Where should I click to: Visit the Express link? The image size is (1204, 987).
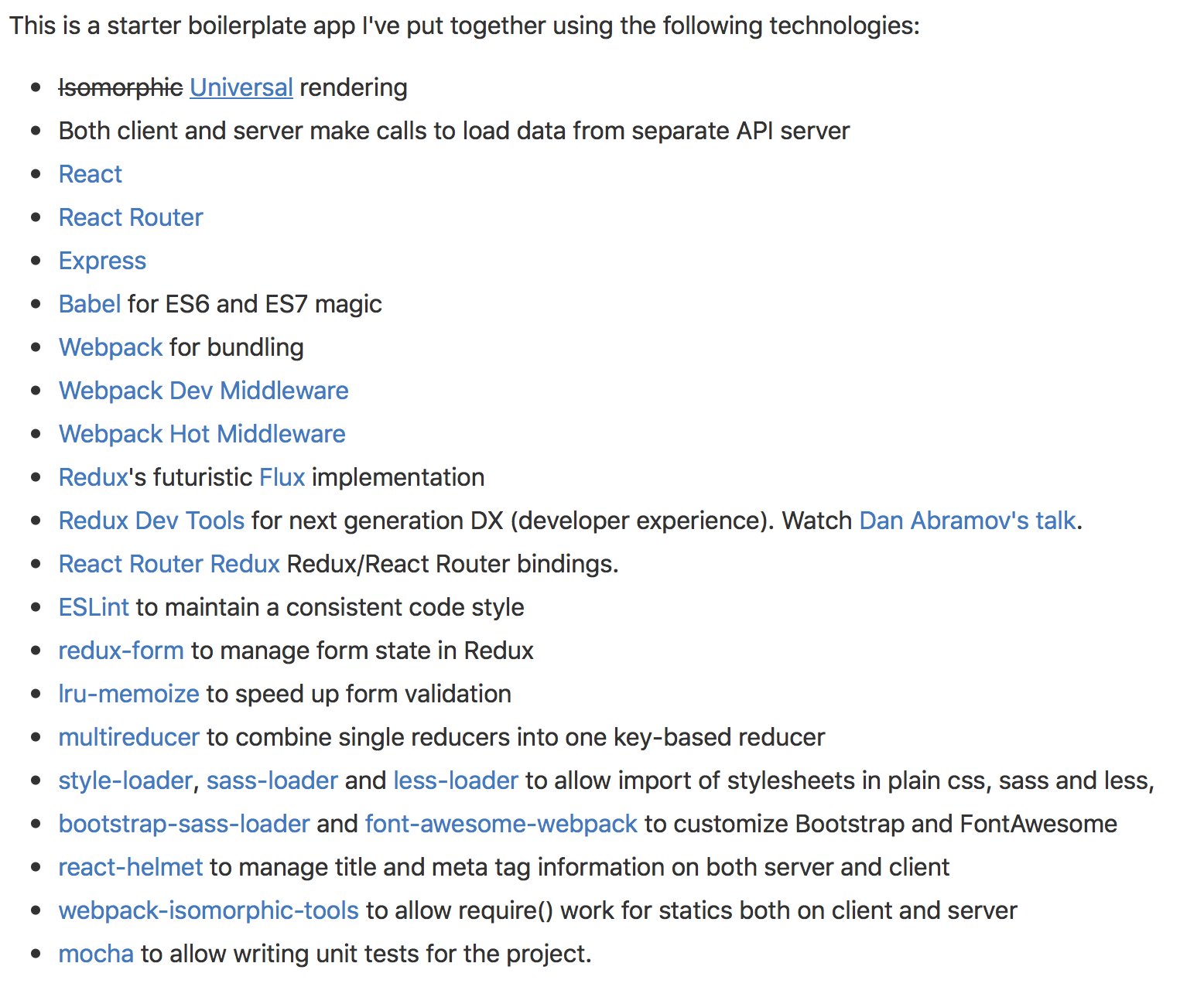click(x=102, y=261)
